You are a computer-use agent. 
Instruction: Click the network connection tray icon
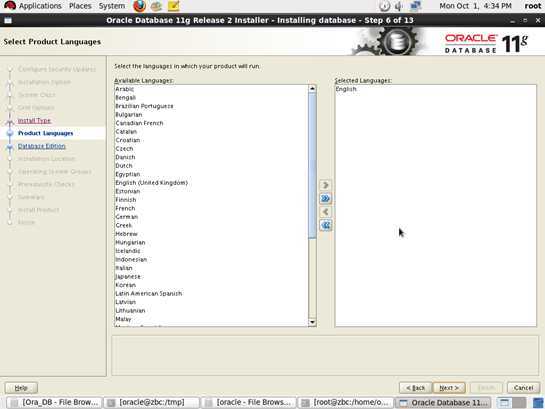click(415, 6)
